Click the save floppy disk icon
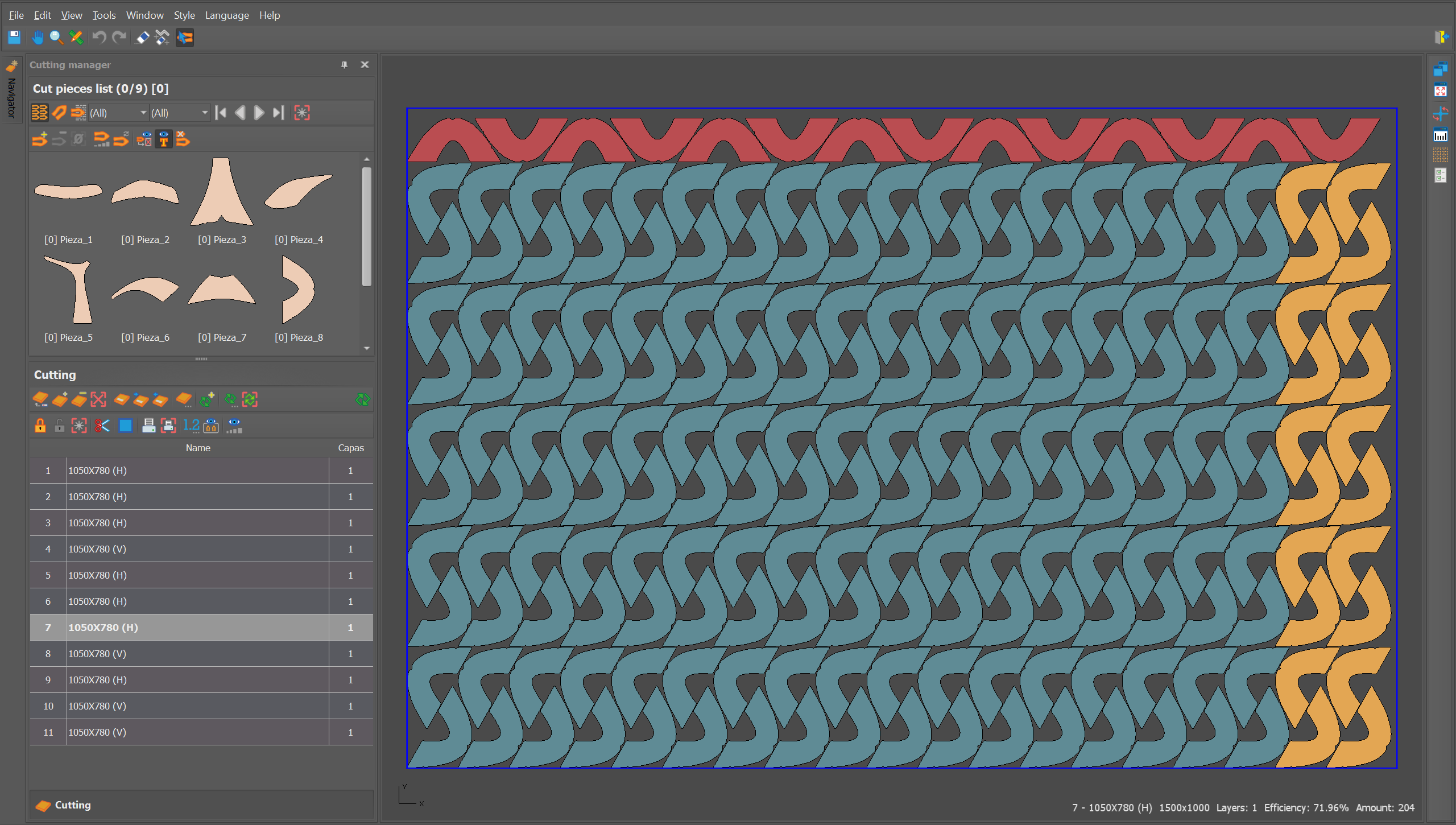Screen dimensions: 1456x825 [14, 38]
